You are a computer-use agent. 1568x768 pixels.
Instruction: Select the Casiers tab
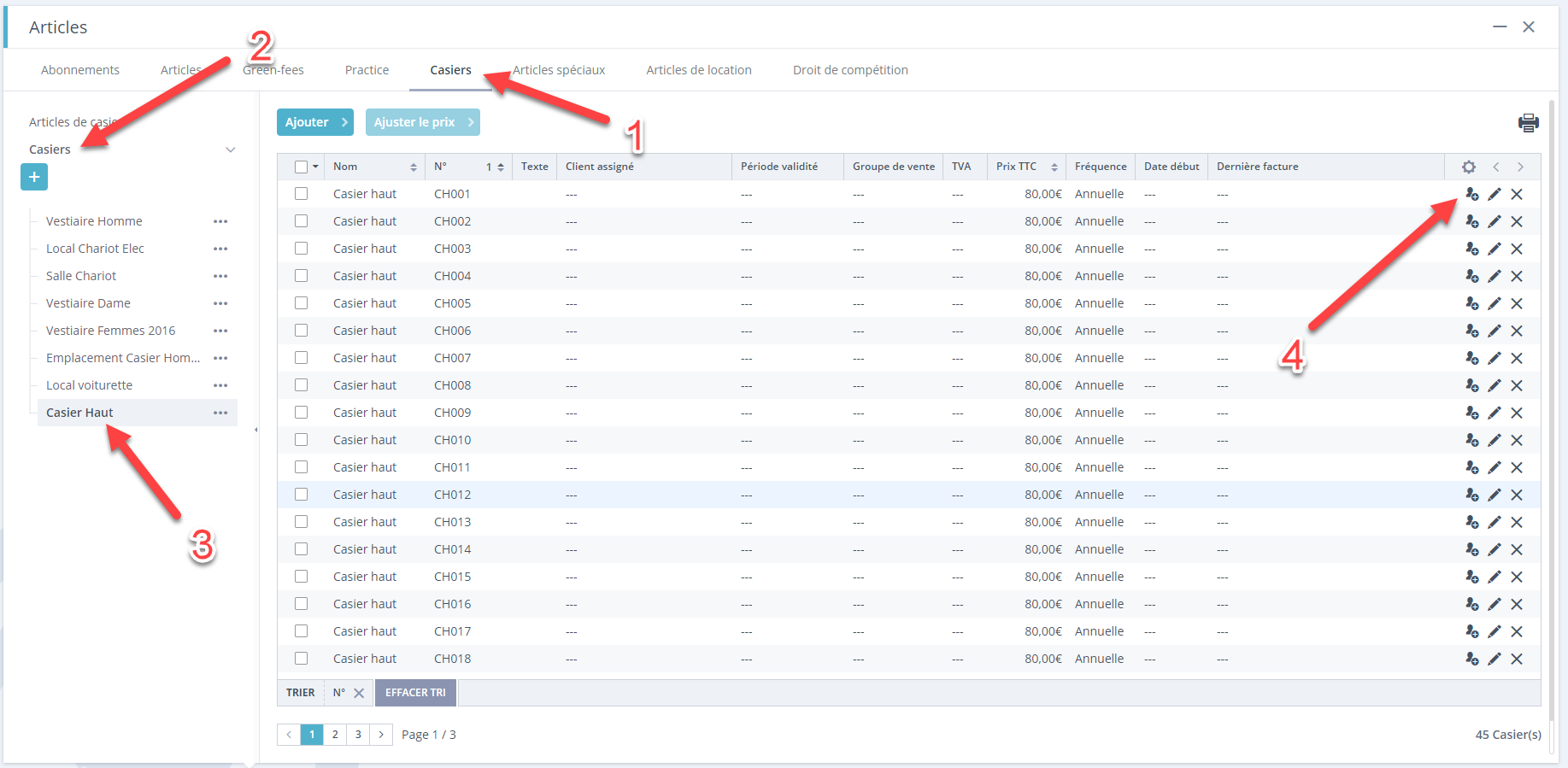click(x=450, y=70)
